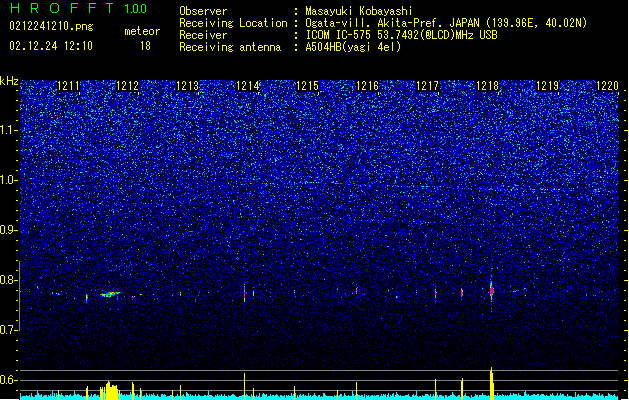
Task: Click the 'Receiving antenna' label
Action: (230, 47)
